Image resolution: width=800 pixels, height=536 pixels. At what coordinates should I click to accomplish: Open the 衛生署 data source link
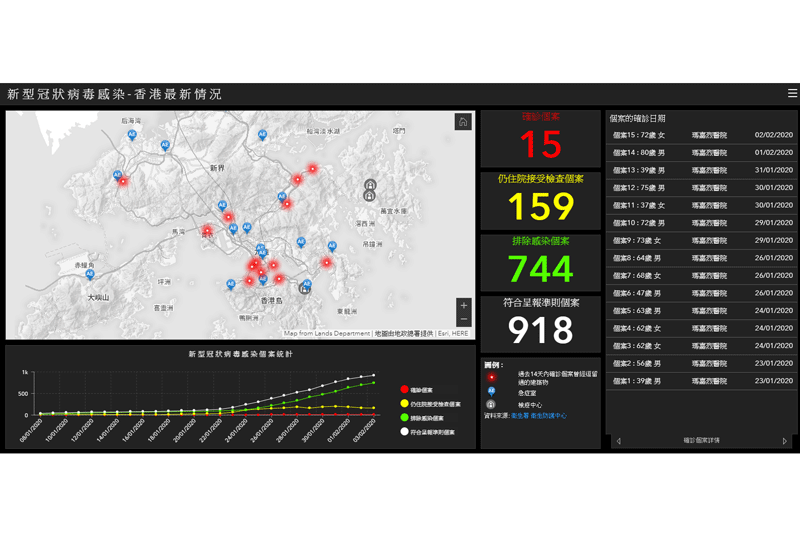tap(519, 416)
